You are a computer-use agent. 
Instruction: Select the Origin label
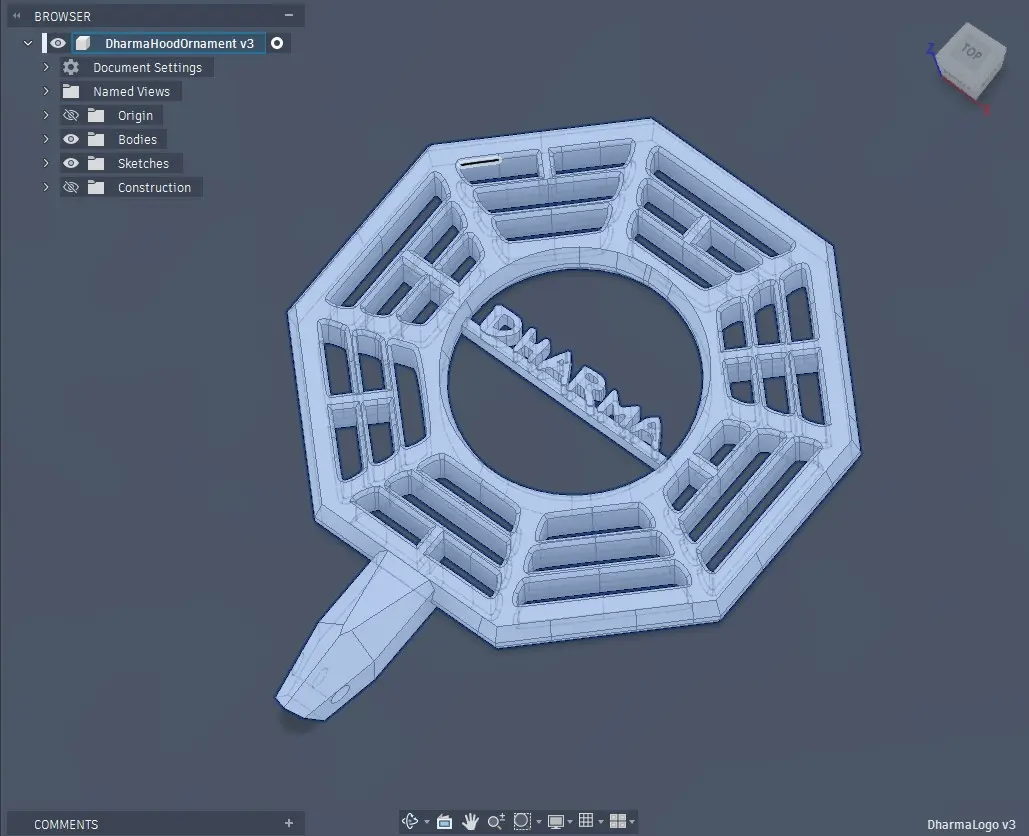(x=135, y=116)
